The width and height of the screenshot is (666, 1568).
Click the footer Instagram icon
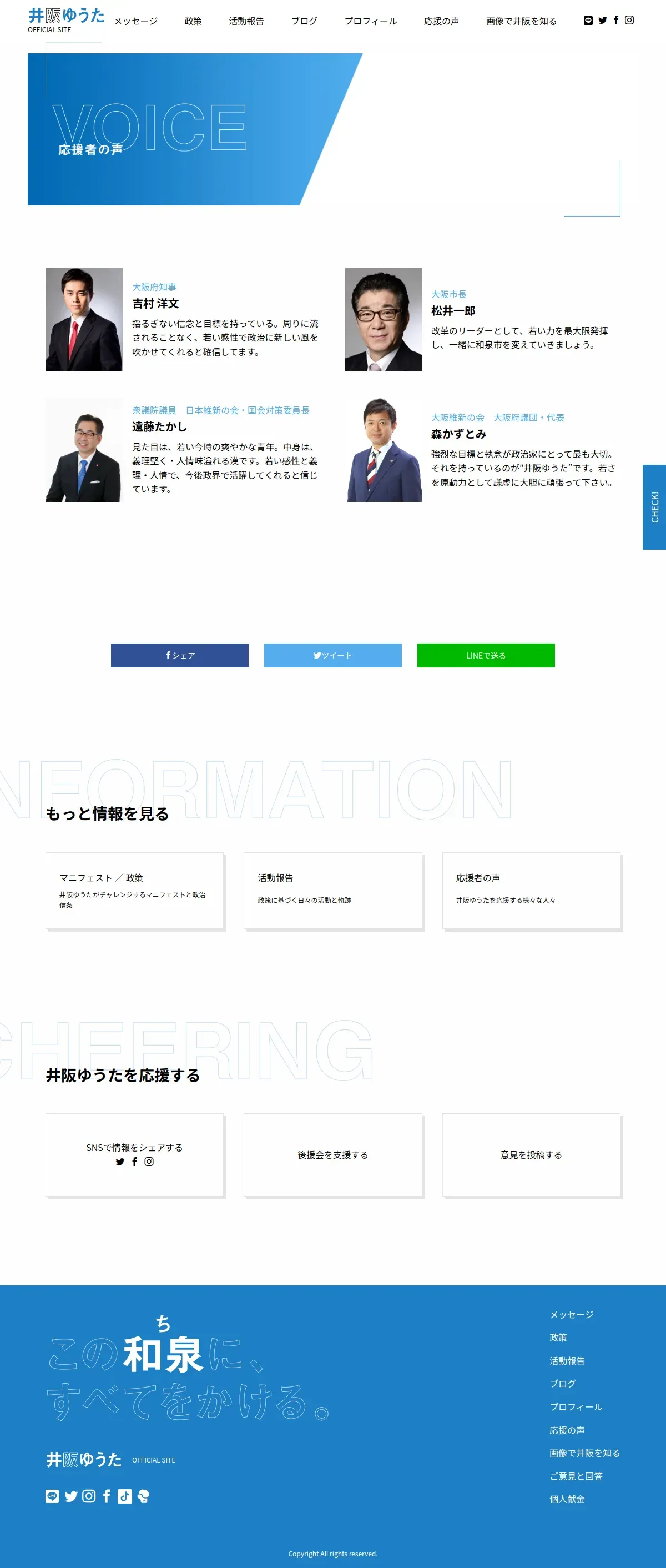coord(89,1496)
